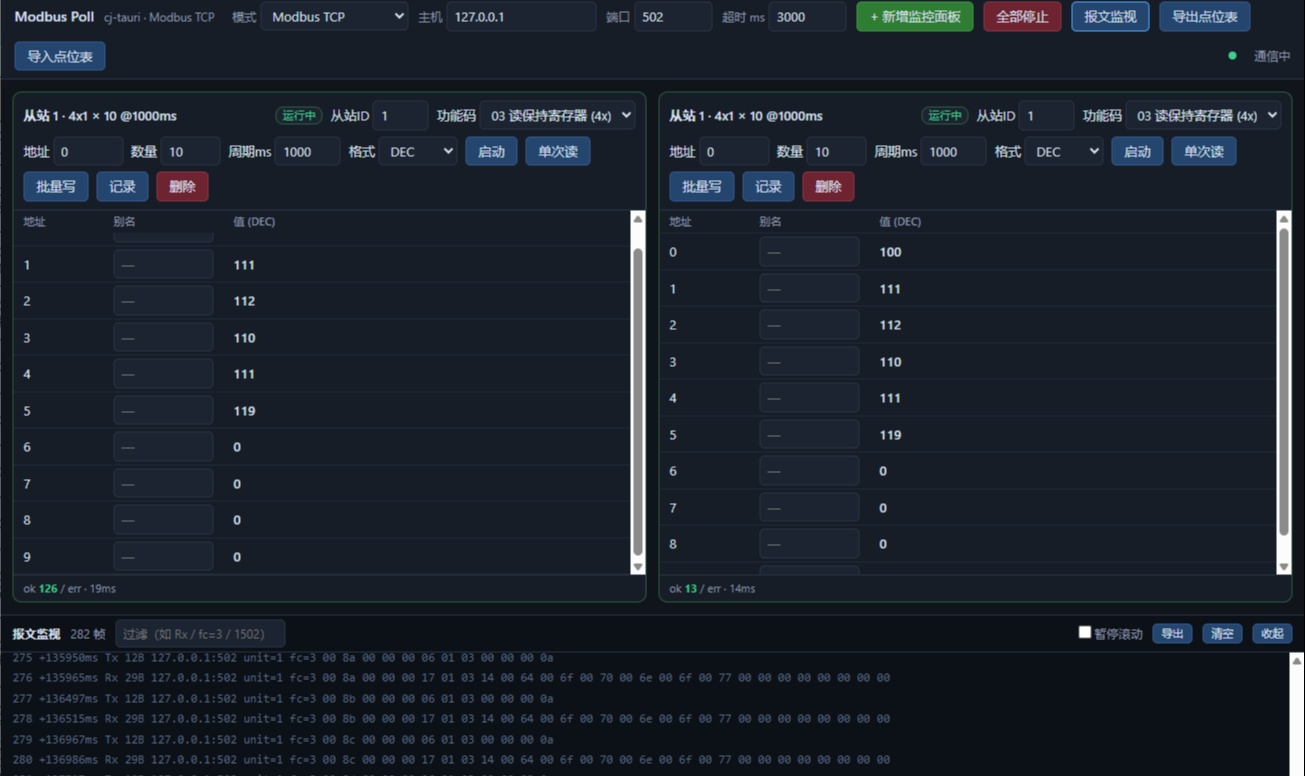The height and width of the screenshot is (776, 1305).
Task: Clear messages with 清空 button
Action: (x=1222, y=634)
